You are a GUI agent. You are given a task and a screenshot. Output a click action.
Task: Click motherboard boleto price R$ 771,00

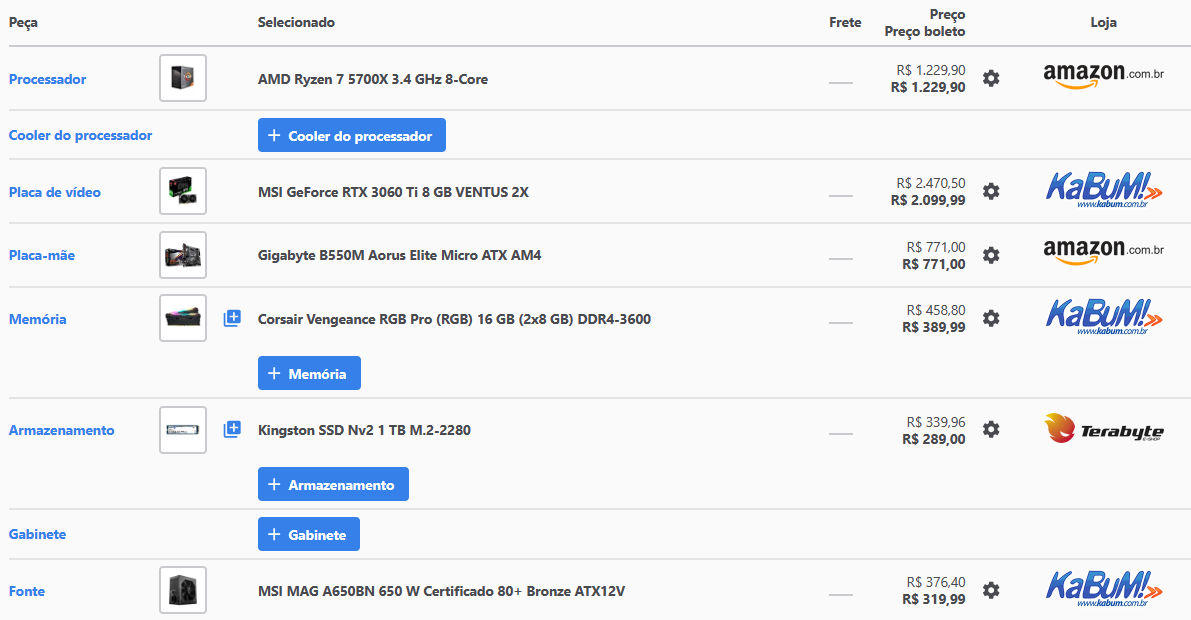(934, 264)
